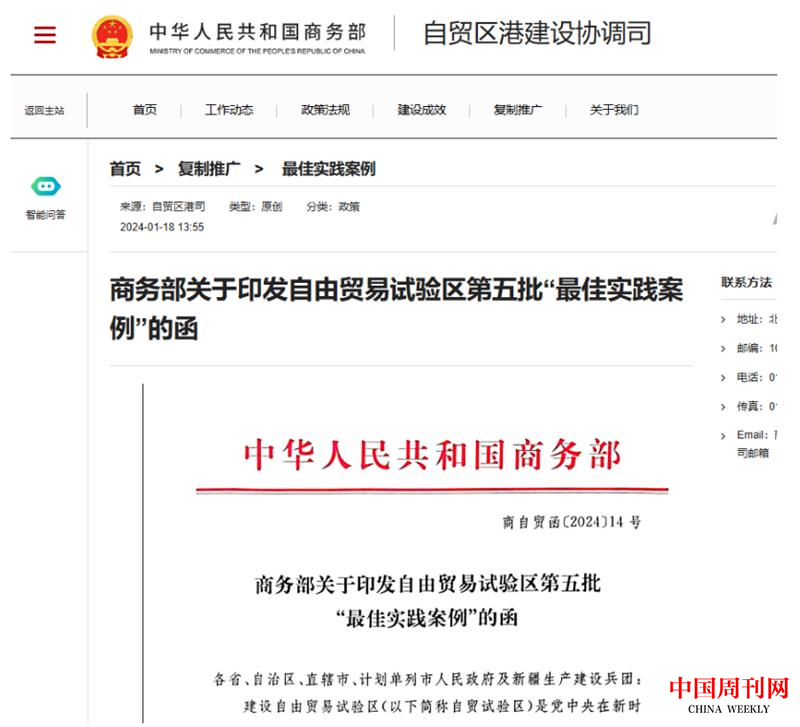The image size is (800, 727).
Task: Click the chevron beside Email
Action: pyautogui.click(x=724, y=435)
